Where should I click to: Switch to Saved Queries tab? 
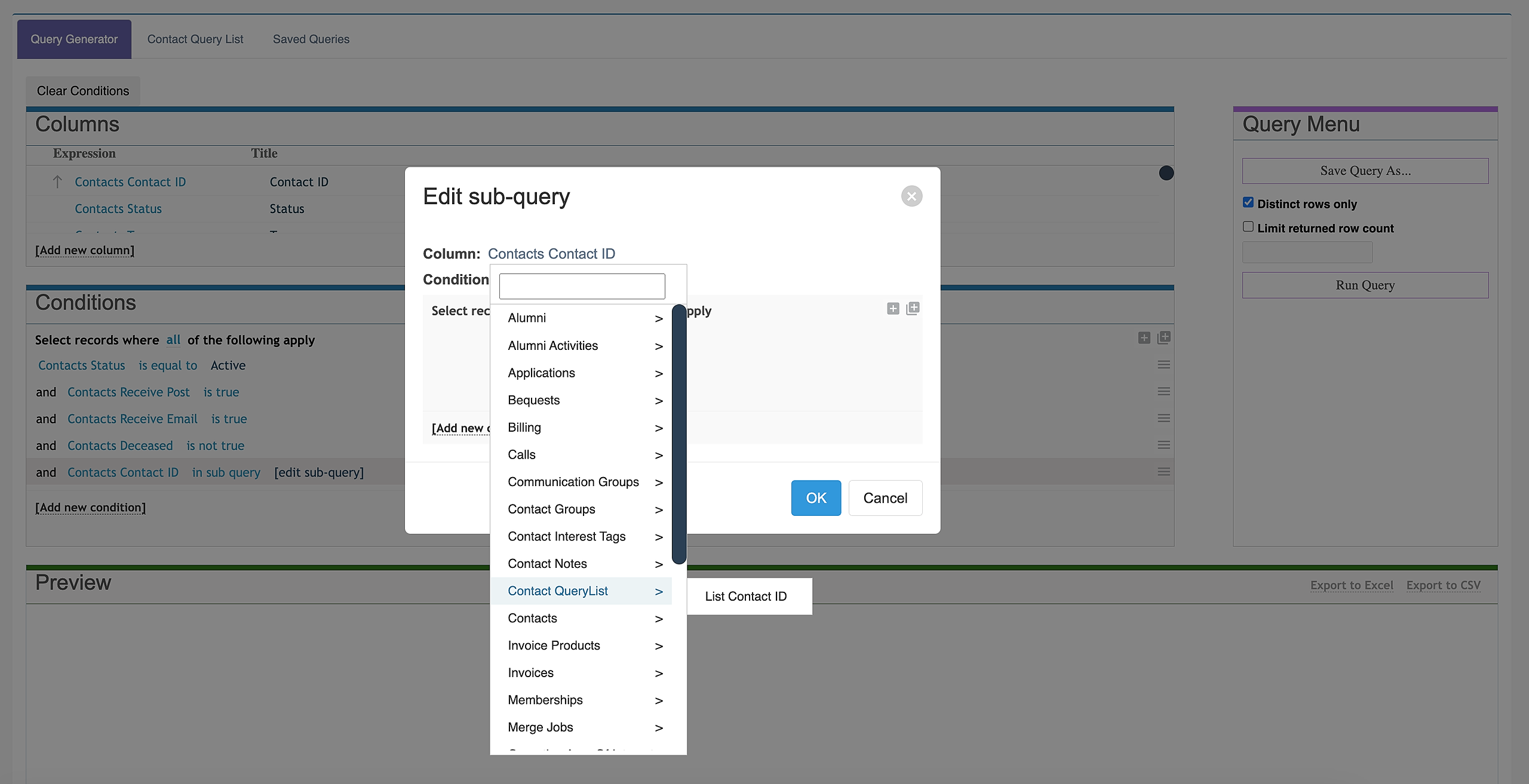[x=311, y=39]
